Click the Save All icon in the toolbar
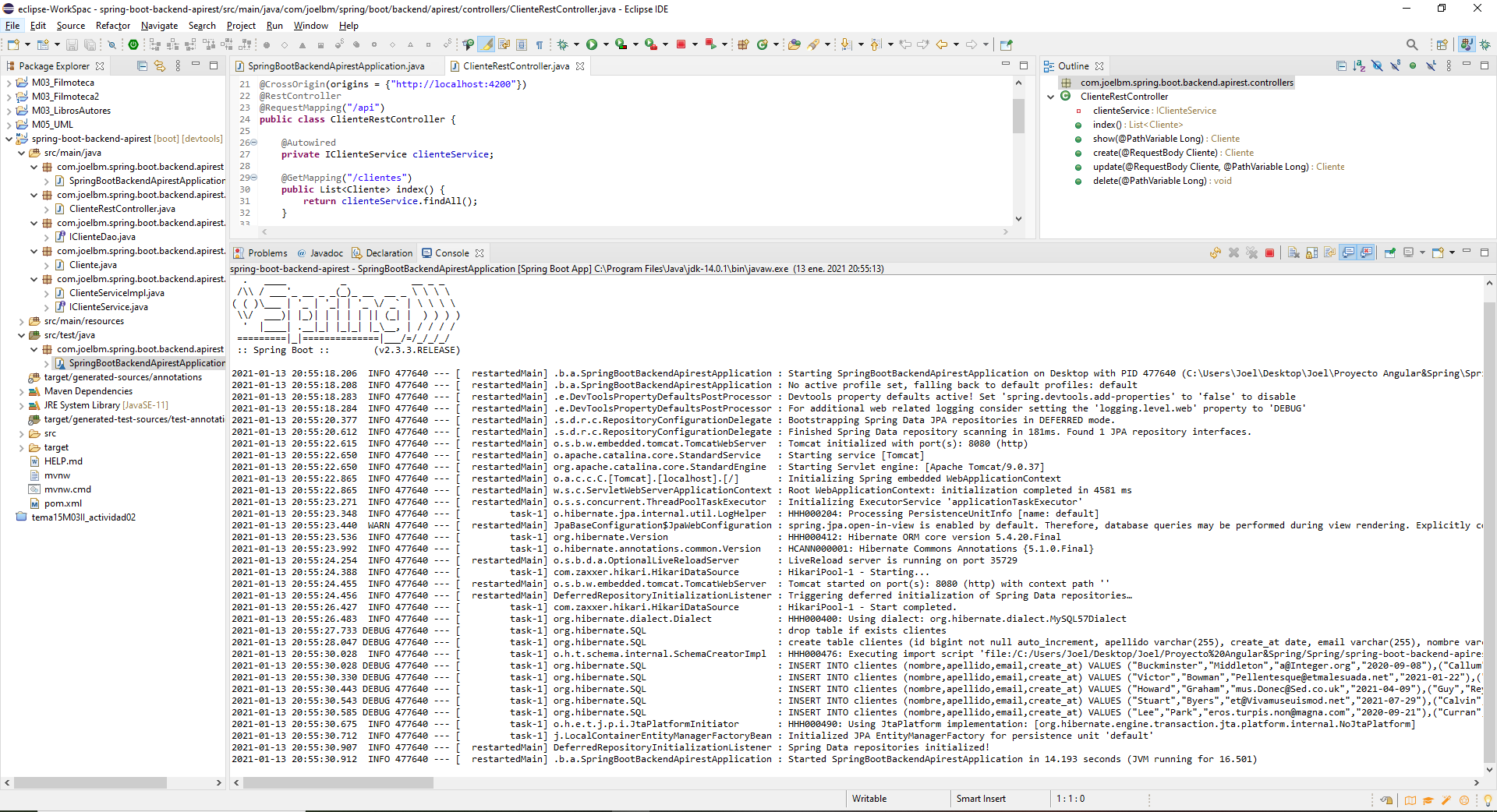This screenshot has height=812, width=1497. point(90,44)
